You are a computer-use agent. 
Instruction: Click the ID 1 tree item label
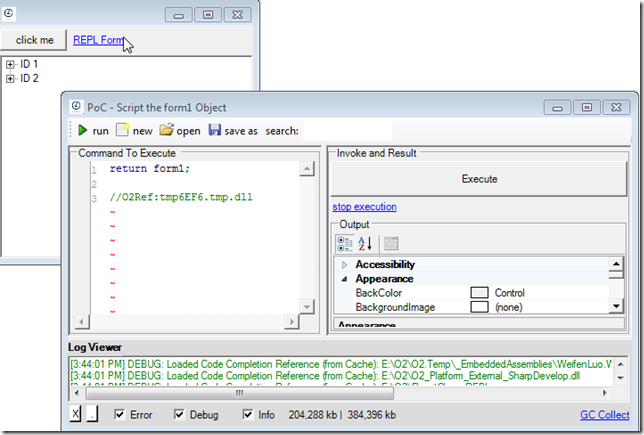(x=29, y=64)
